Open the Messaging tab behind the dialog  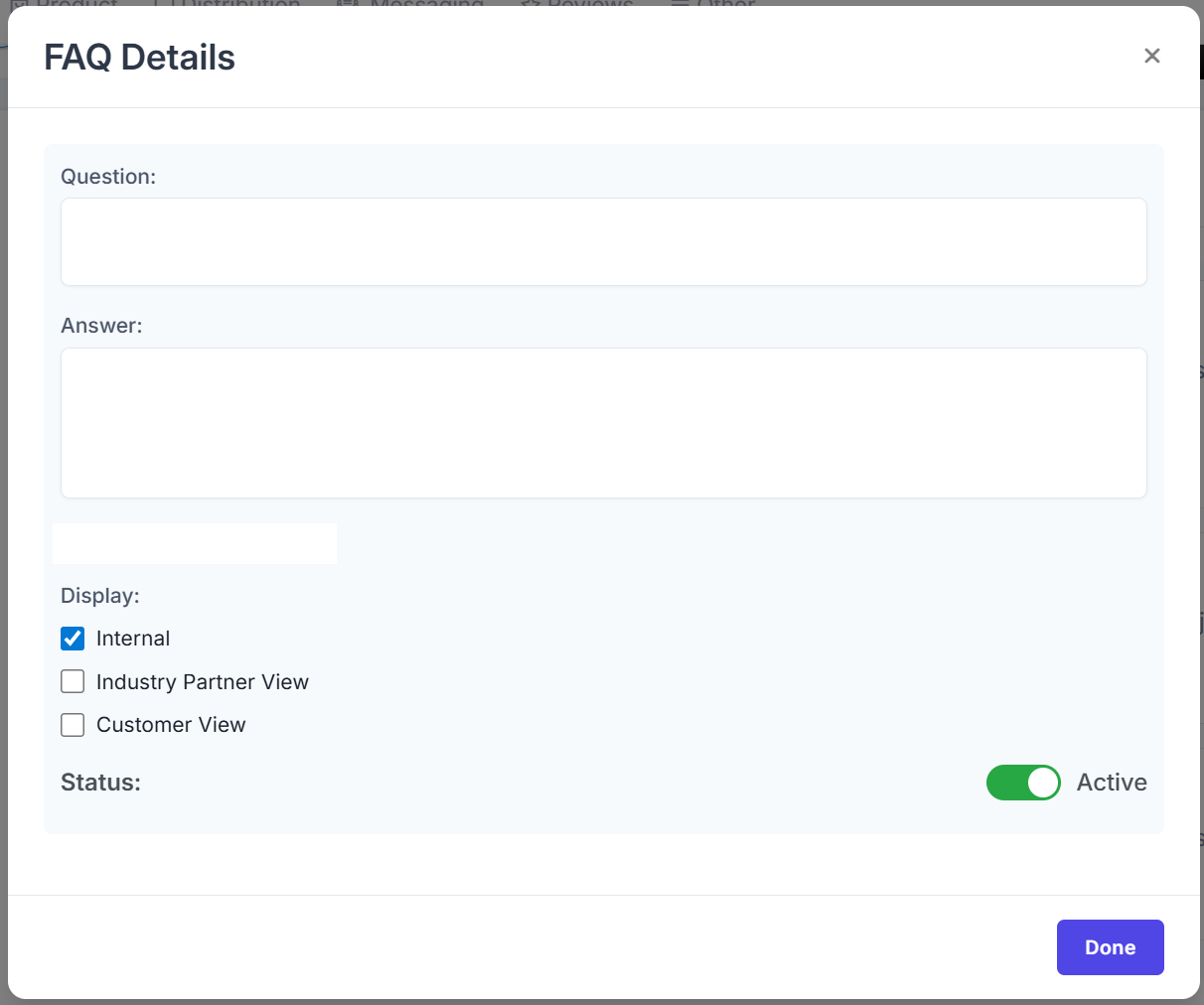point(425,3)
